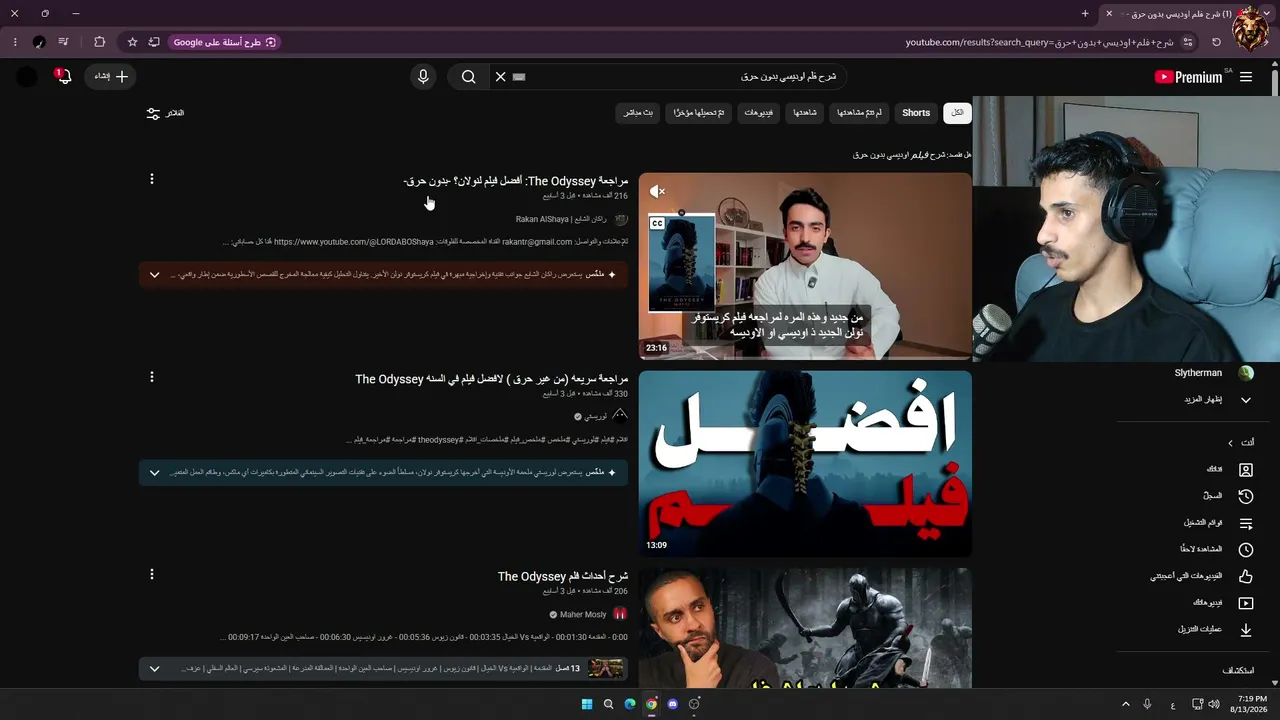The height and width of the screenshot is (720, 1280).
Task: Play the 23:16 Odyssey review thumbnail
Action: [805, 266]
